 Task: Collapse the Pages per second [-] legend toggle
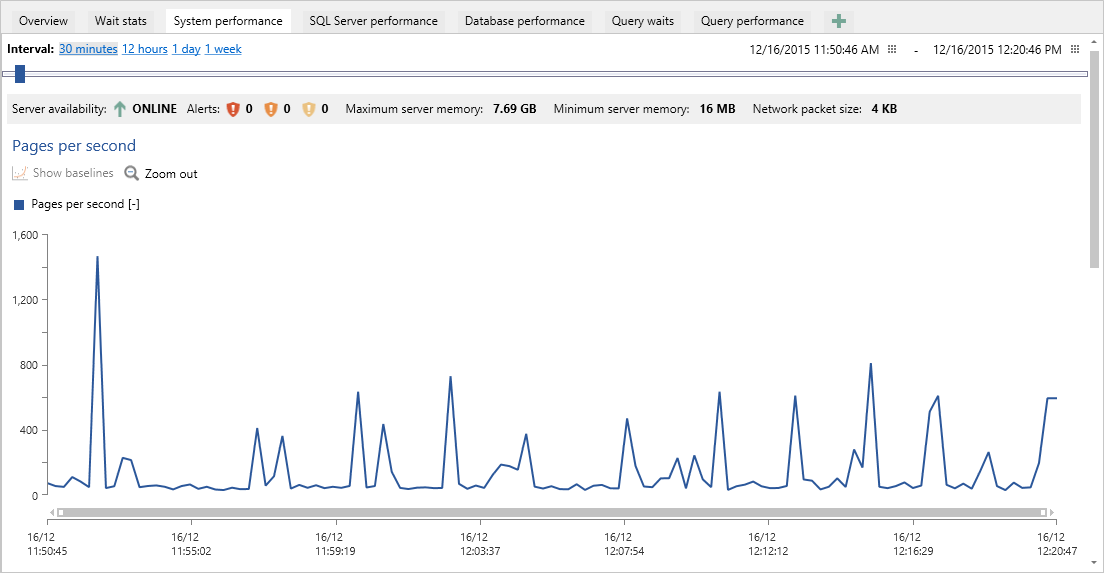coord(134,204)
